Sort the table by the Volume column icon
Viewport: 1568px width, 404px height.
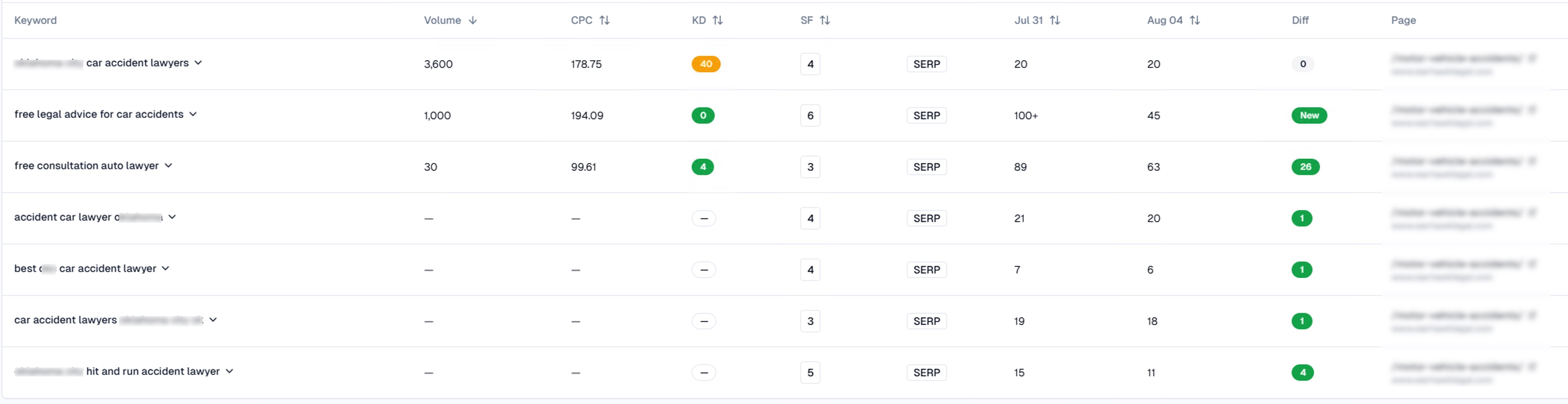pos(473,20)
